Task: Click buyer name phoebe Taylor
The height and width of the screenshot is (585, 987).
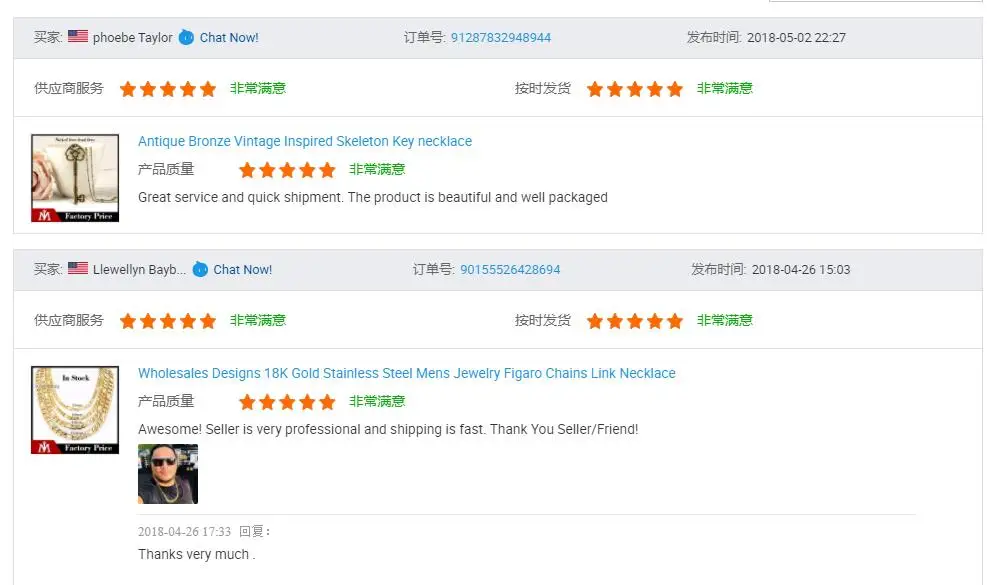Action: pyautogui.click(x=133, y=38)
